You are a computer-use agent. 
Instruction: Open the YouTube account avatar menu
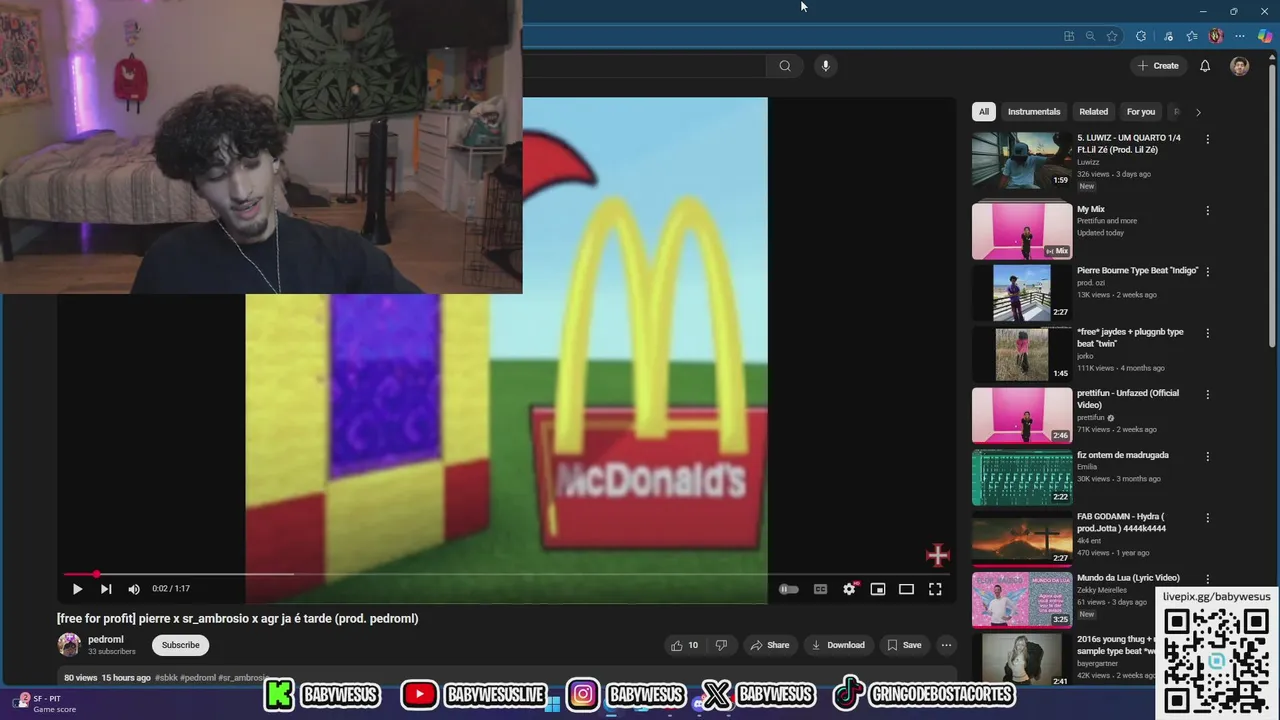[x=1240, y=66]
